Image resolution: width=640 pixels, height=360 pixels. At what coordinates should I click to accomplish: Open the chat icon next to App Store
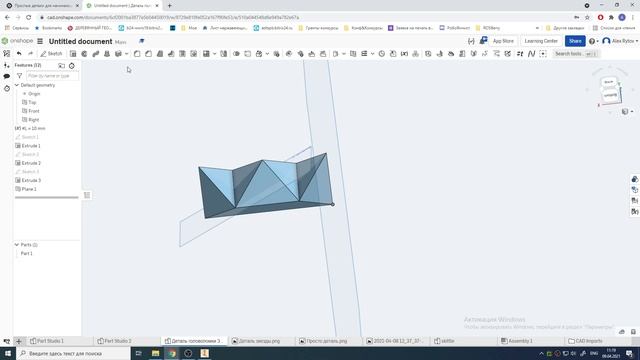pyautogui.click(x=483, y=40)
